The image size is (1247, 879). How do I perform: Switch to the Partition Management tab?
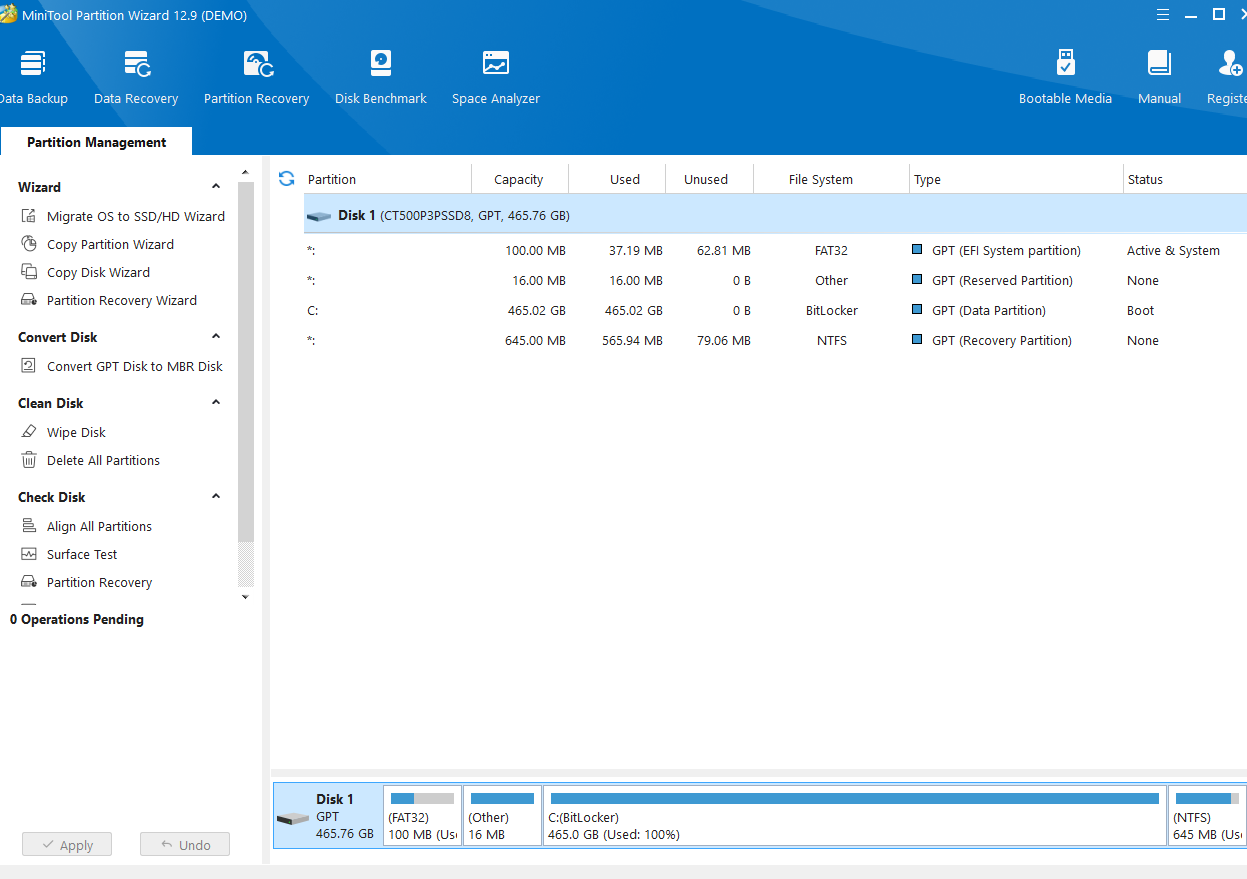tap(96, 142)
